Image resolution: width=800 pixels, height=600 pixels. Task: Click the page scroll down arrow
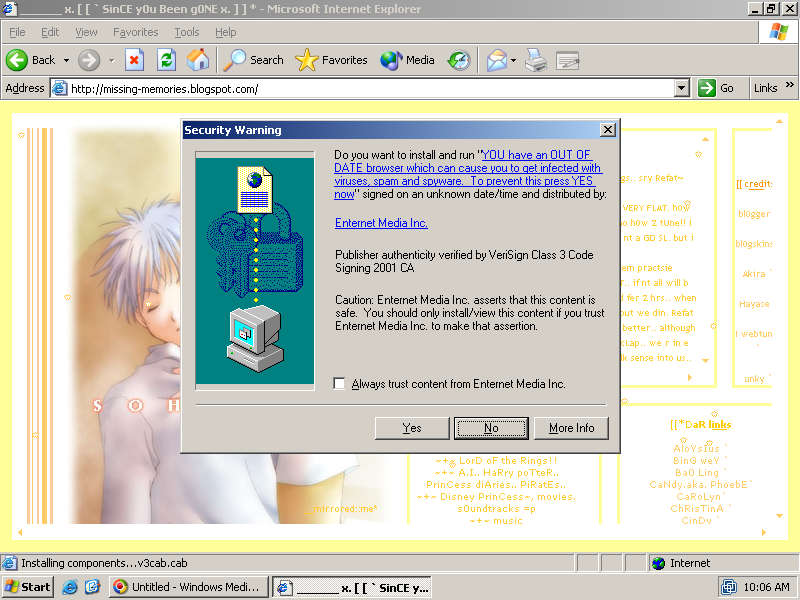[779, 516]
